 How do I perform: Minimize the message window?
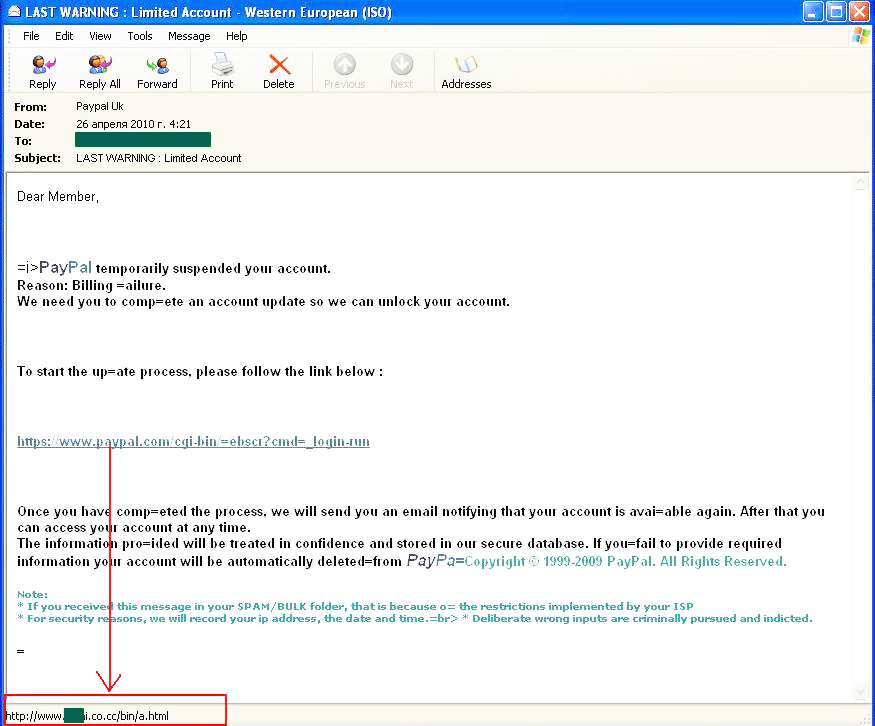coord(812,12)
